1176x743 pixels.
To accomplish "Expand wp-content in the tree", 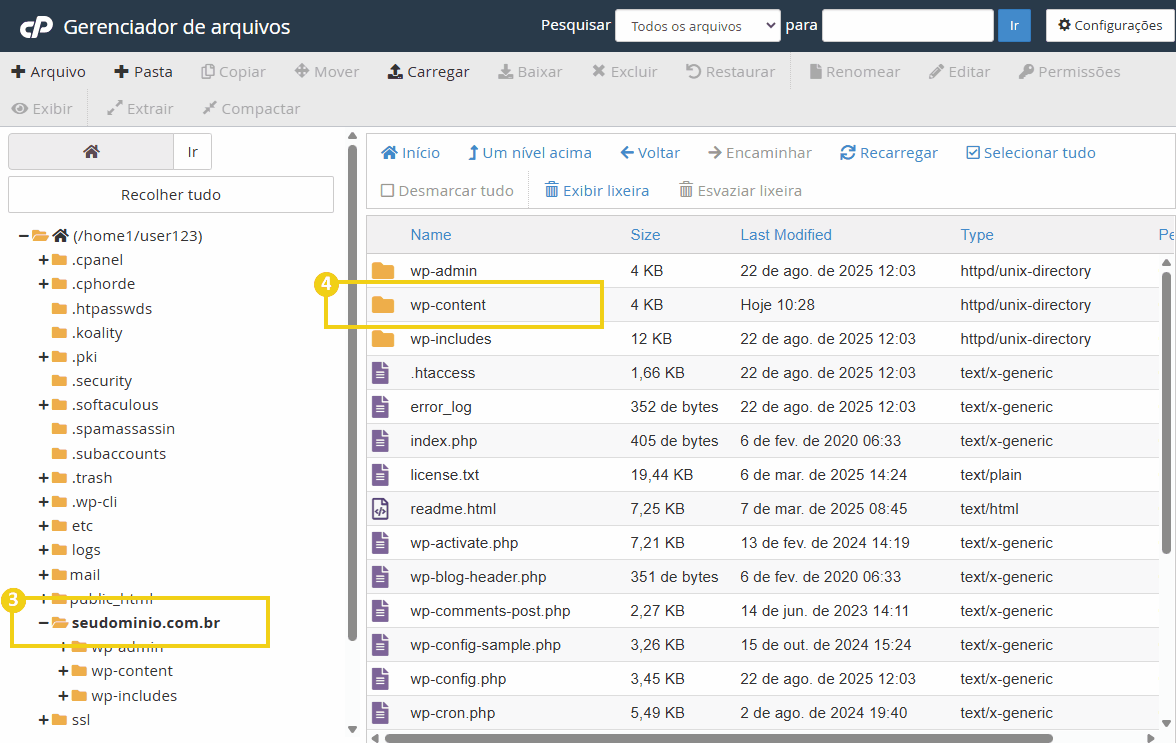I will pos(63,671).
